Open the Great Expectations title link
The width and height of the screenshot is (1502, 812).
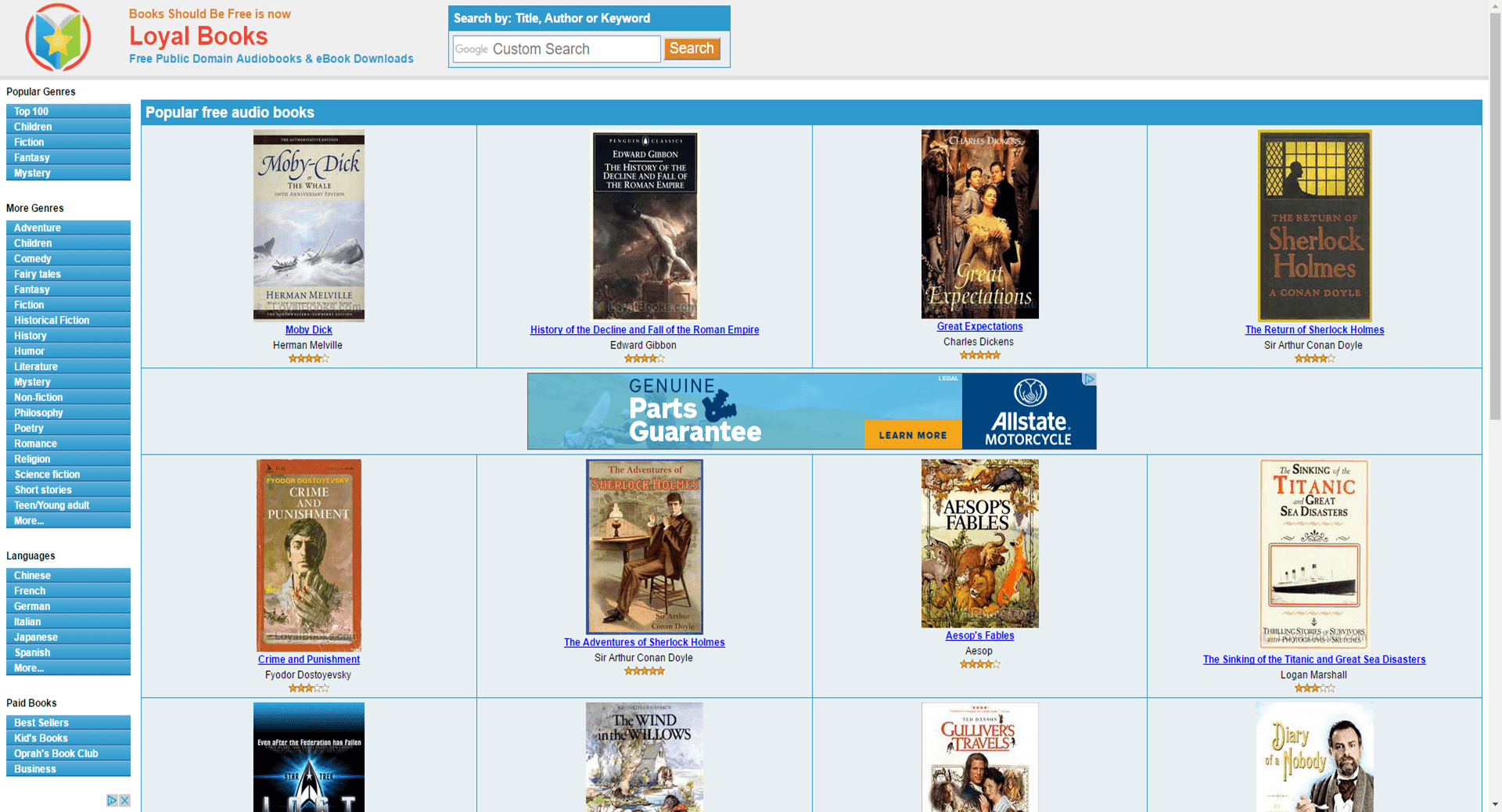979,327
